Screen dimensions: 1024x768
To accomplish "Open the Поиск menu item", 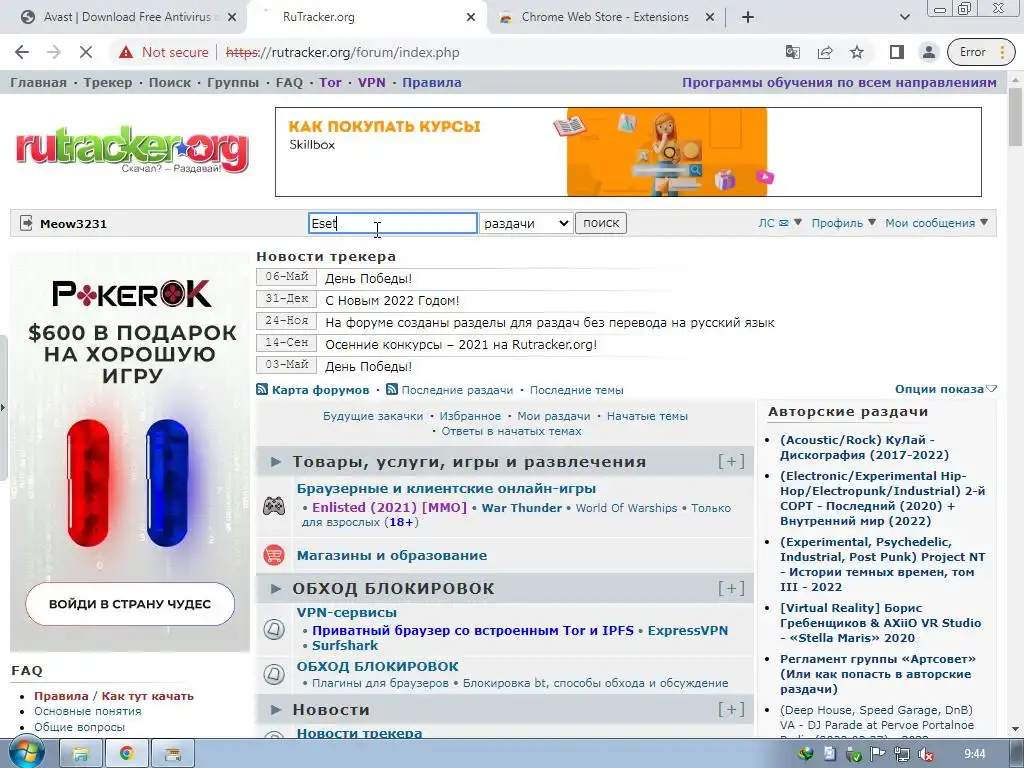I will (170, 82).
